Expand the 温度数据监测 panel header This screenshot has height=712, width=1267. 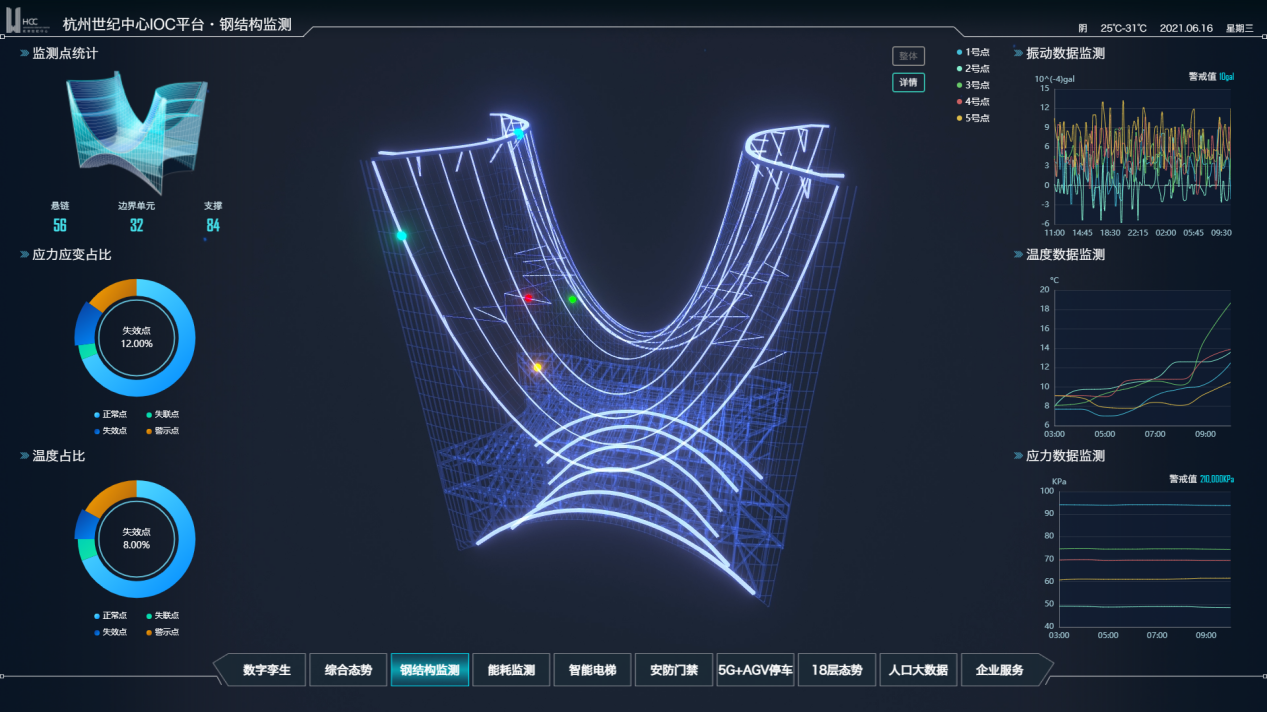pos(1065,255)
